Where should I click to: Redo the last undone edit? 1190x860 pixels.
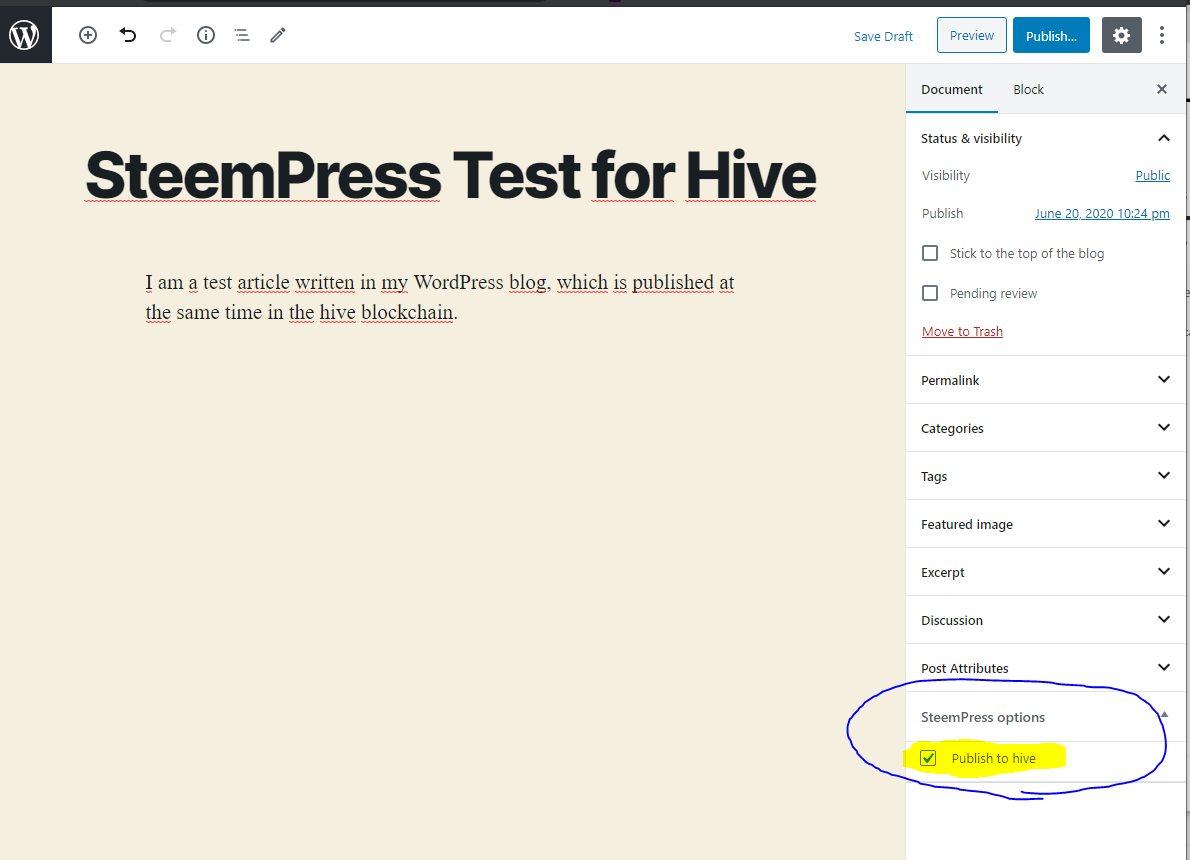[x=168, y=35]
